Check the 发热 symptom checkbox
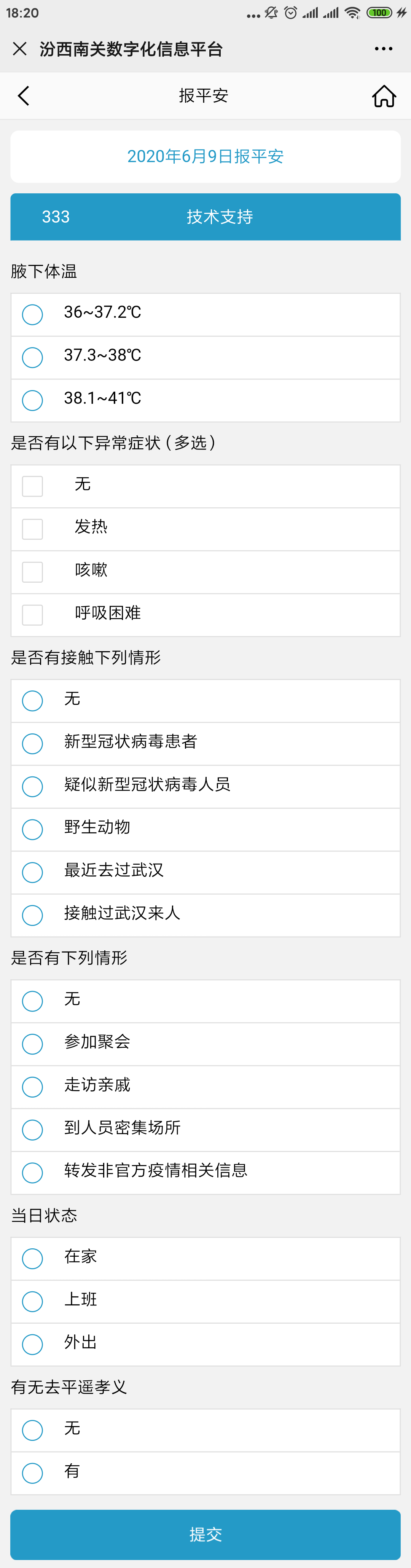This screenshot has height=1568, width=411. point(32,528)
